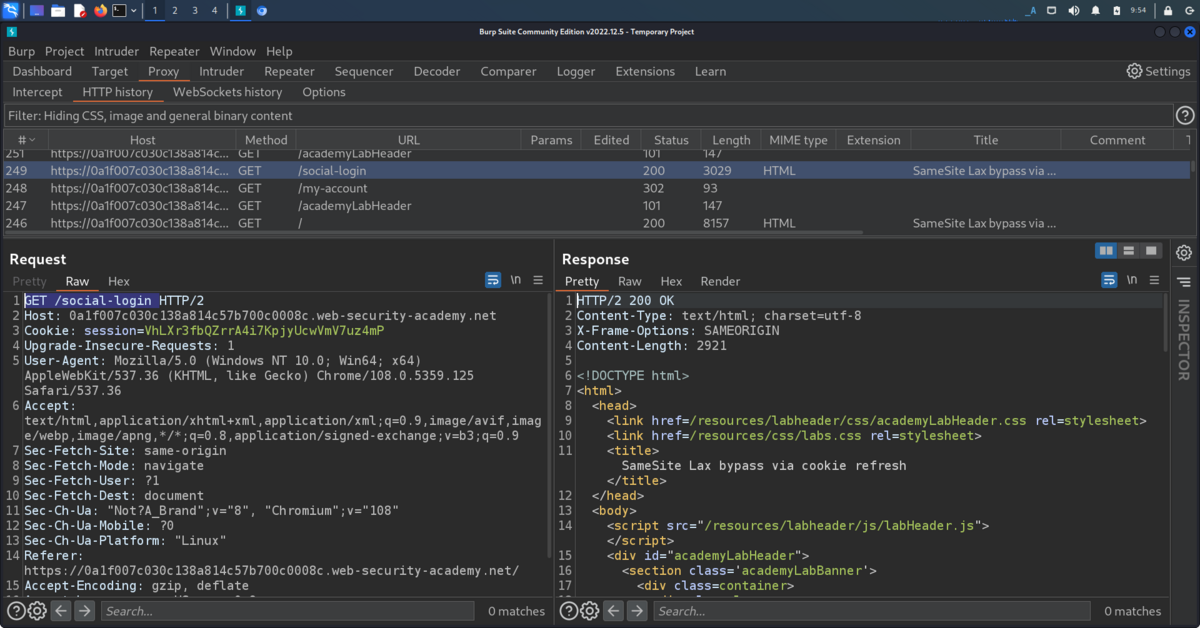
Task: Open the Project menu
Action: click(65, 51)
